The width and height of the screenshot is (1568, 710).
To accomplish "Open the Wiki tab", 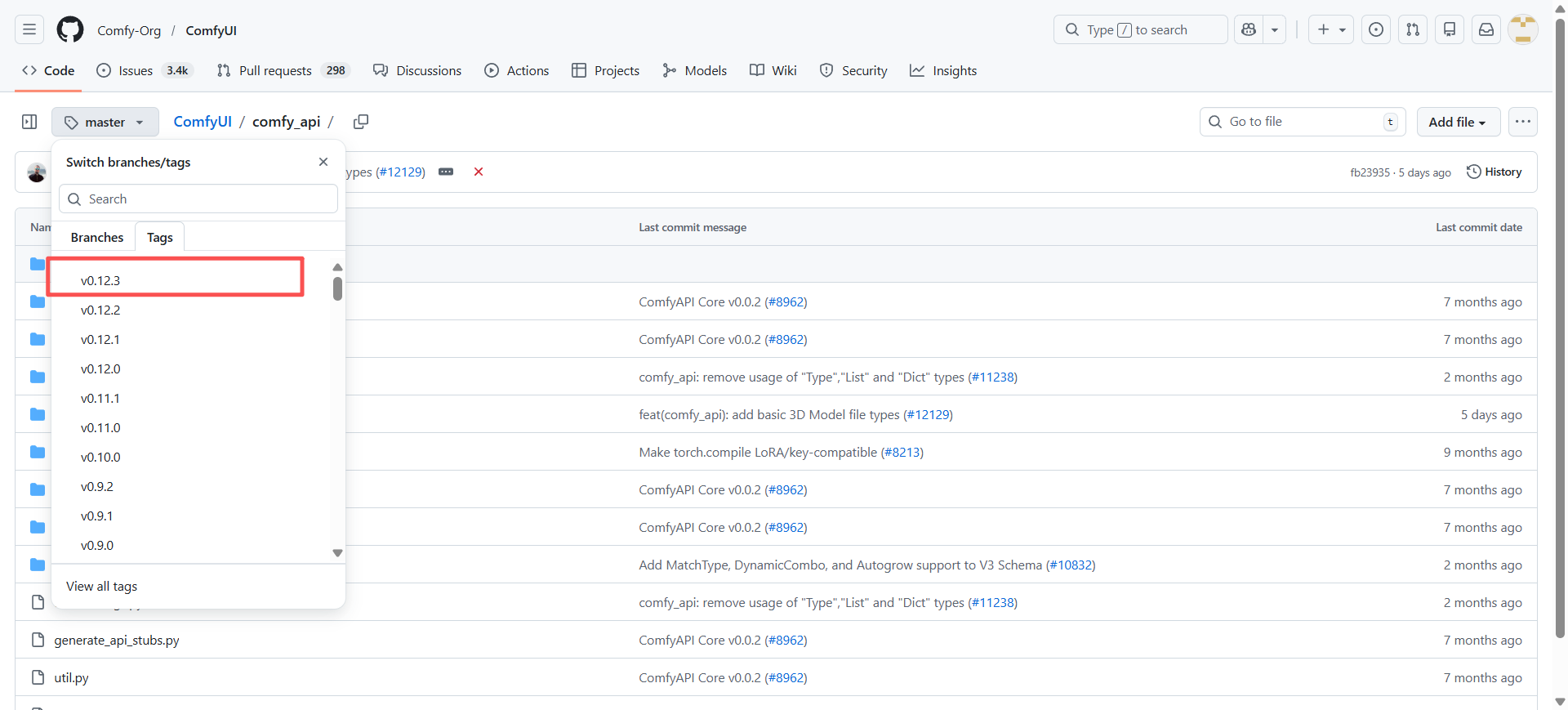I will (x=773, y=70).
